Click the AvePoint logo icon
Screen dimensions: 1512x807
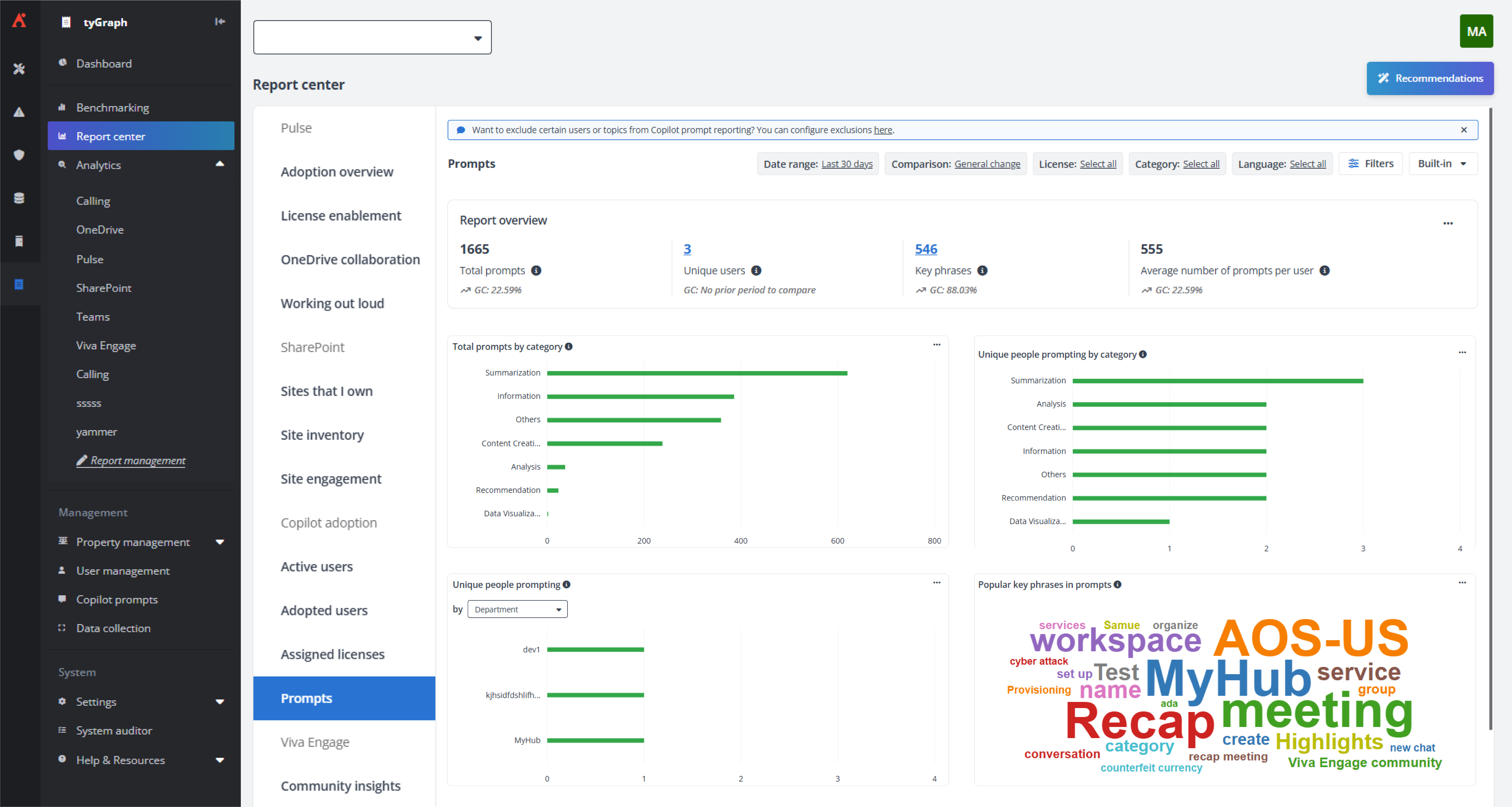(19, 21)
